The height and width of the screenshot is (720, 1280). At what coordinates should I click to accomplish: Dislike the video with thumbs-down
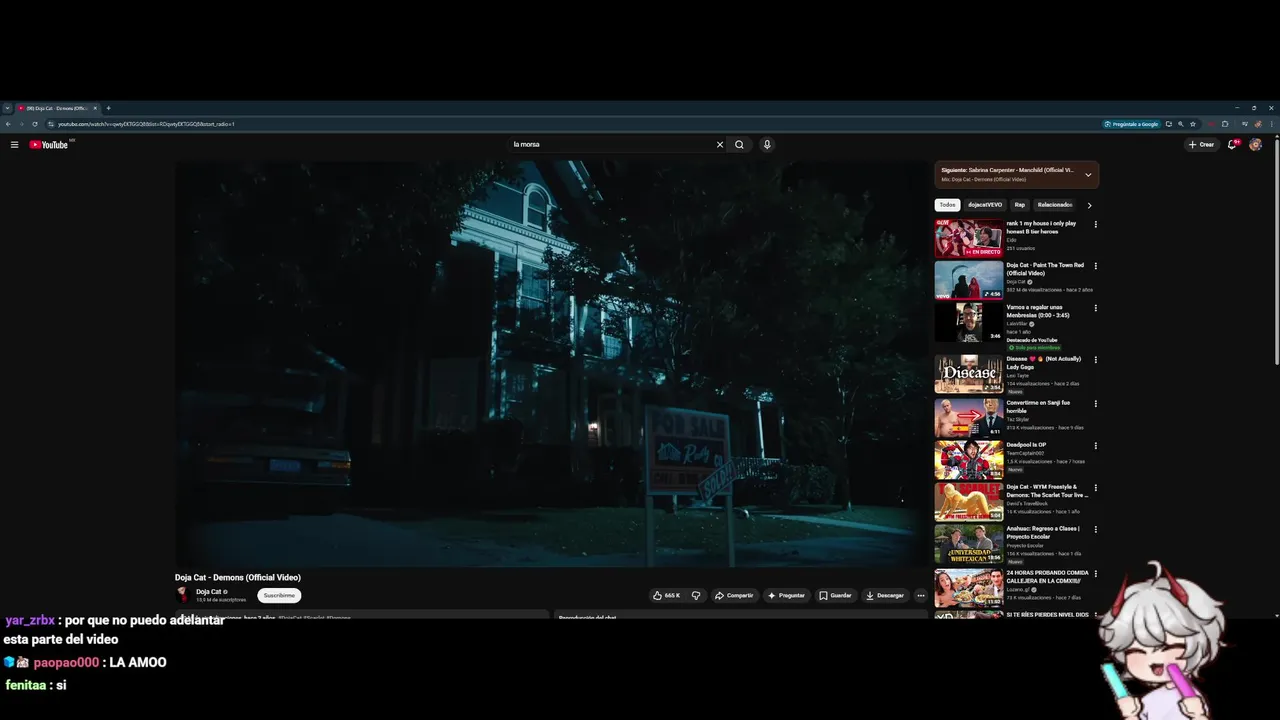696,595
